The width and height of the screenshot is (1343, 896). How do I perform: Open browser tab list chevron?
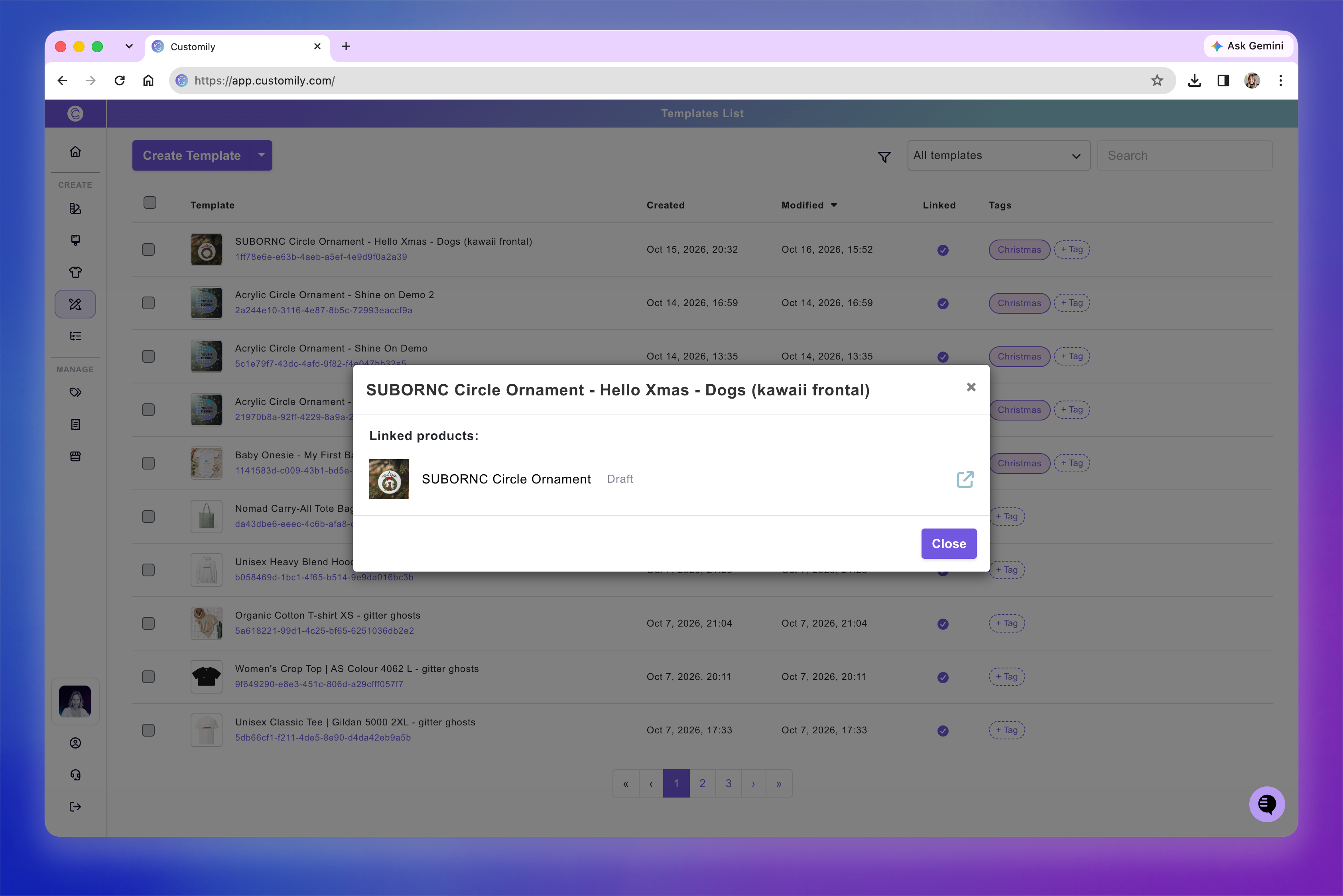pos(129,46)
